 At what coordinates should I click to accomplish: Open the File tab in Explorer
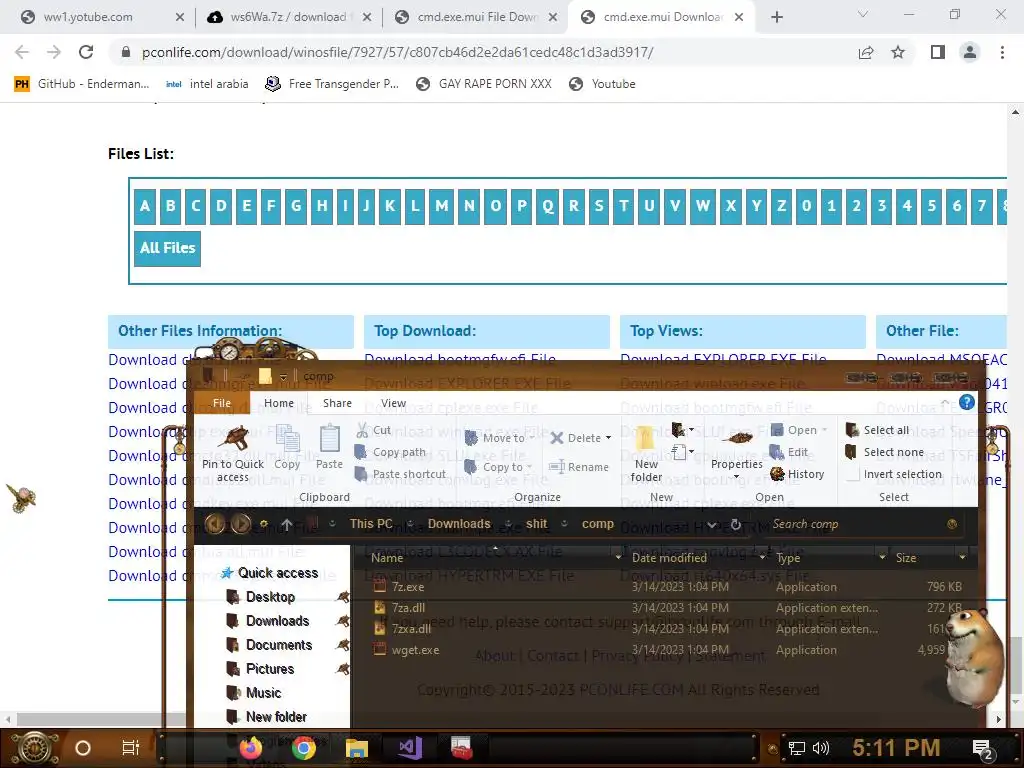(221, 403)
